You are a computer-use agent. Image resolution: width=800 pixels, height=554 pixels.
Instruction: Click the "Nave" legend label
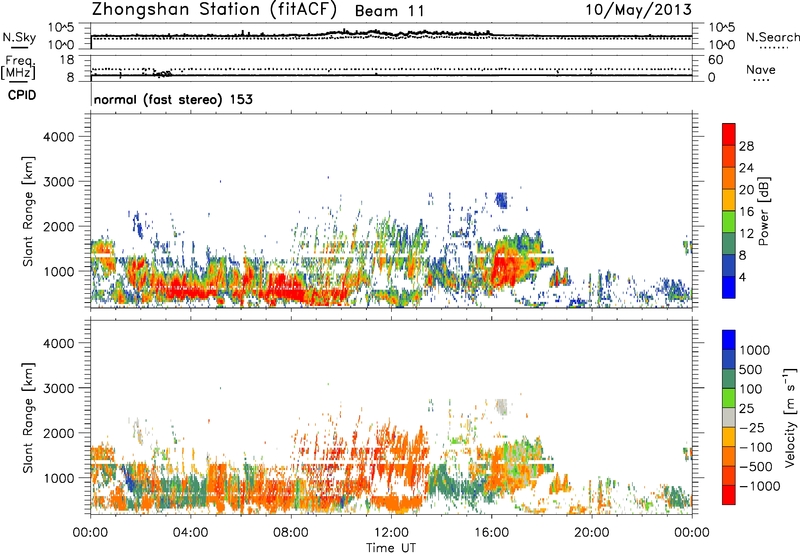click(x=760, y=69)
